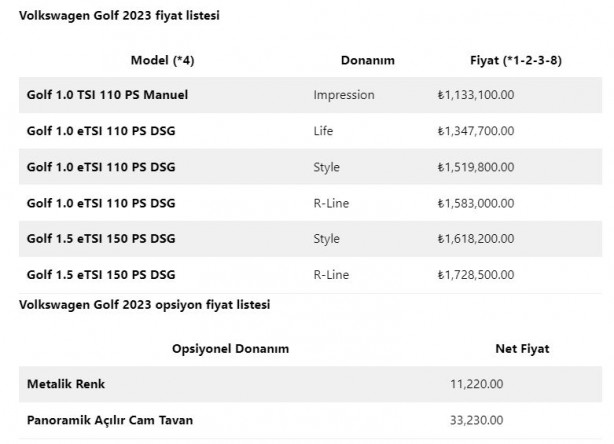Select the "Metalik Renk" option row label
Viewport: 614px width, 444px height.
[x=66, y=384]
